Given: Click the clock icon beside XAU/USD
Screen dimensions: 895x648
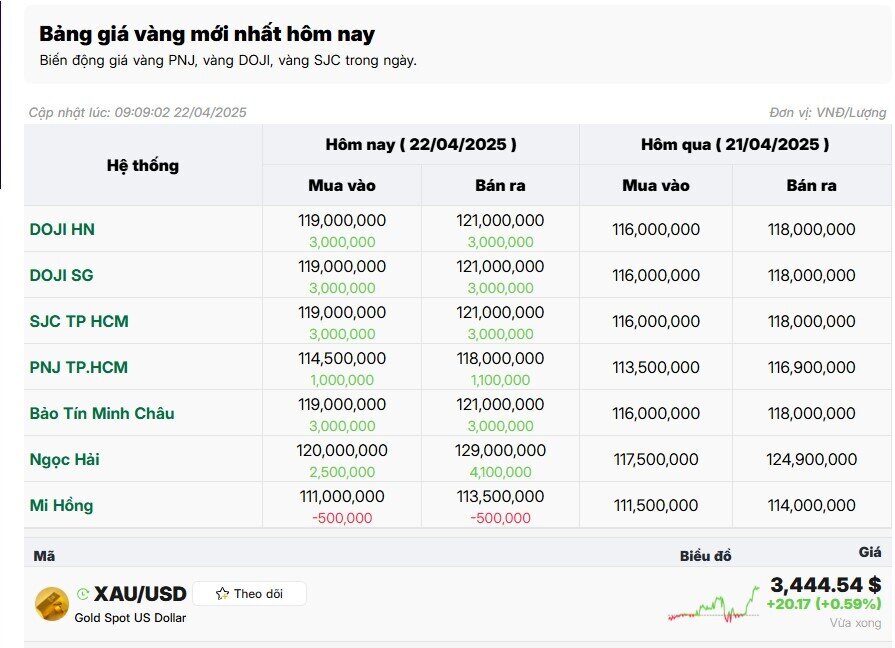Looking at the screenshot, I should click(x=83, y=594).
